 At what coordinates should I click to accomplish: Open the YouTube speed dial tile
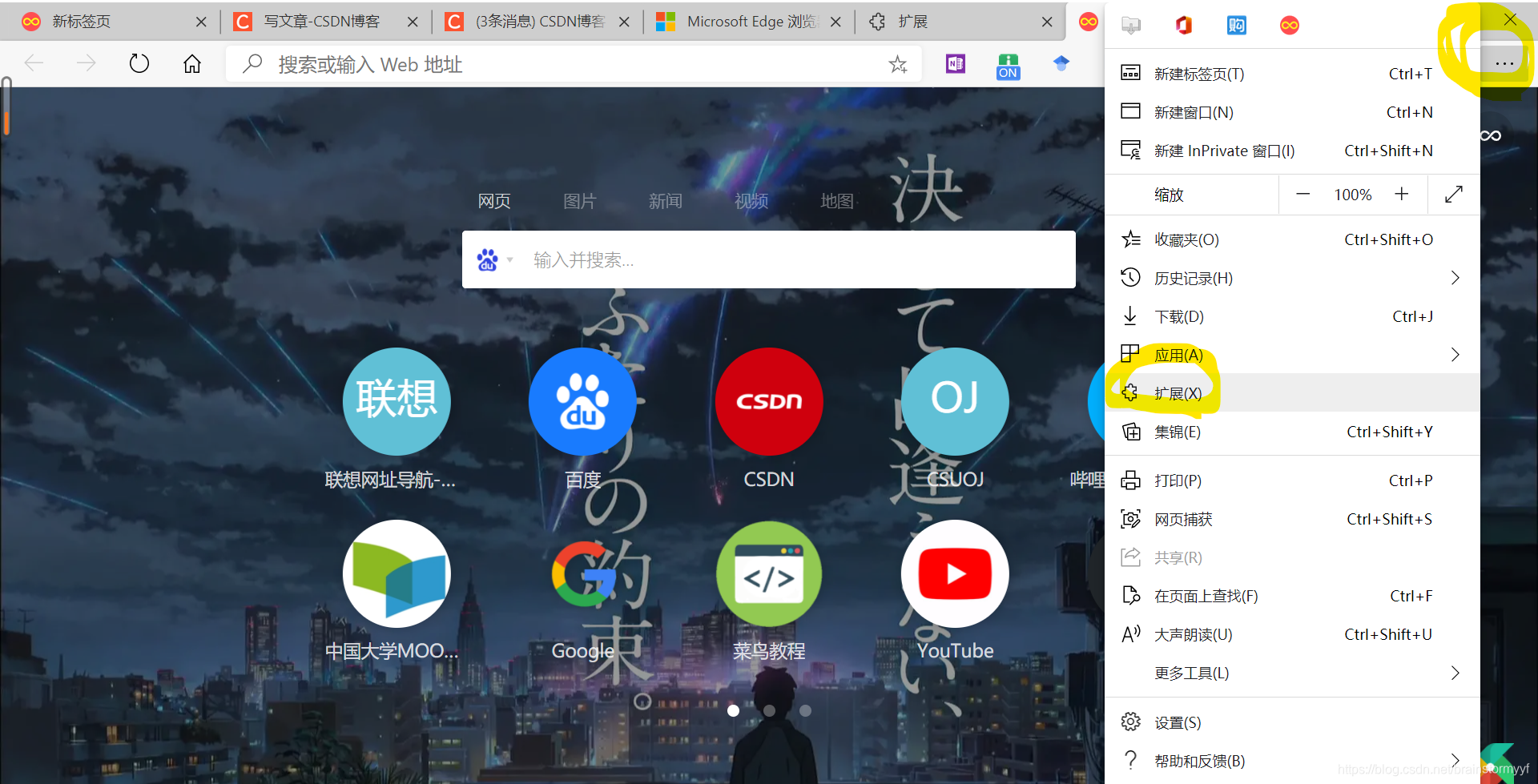955,574
